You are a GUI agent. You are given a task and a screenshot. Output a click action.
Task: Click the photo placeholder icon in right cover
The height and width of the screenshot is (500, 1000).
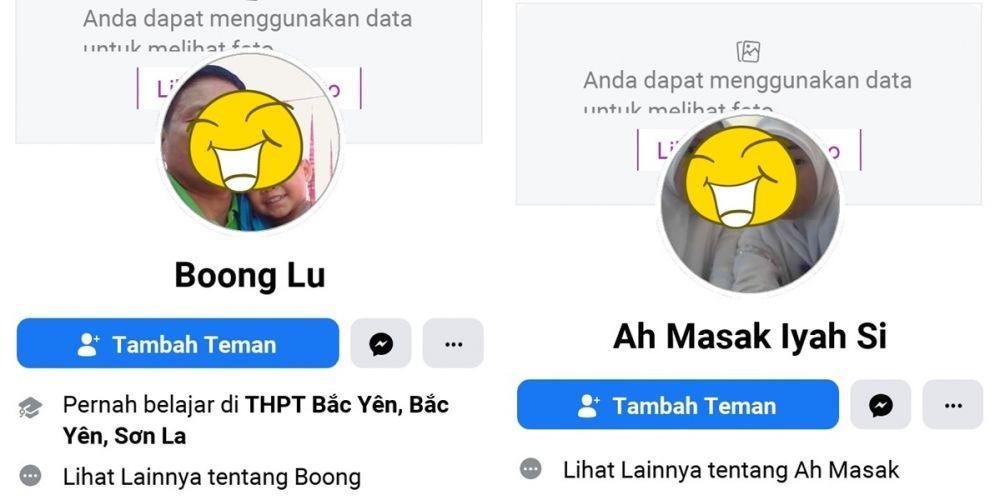coord(748,52)
